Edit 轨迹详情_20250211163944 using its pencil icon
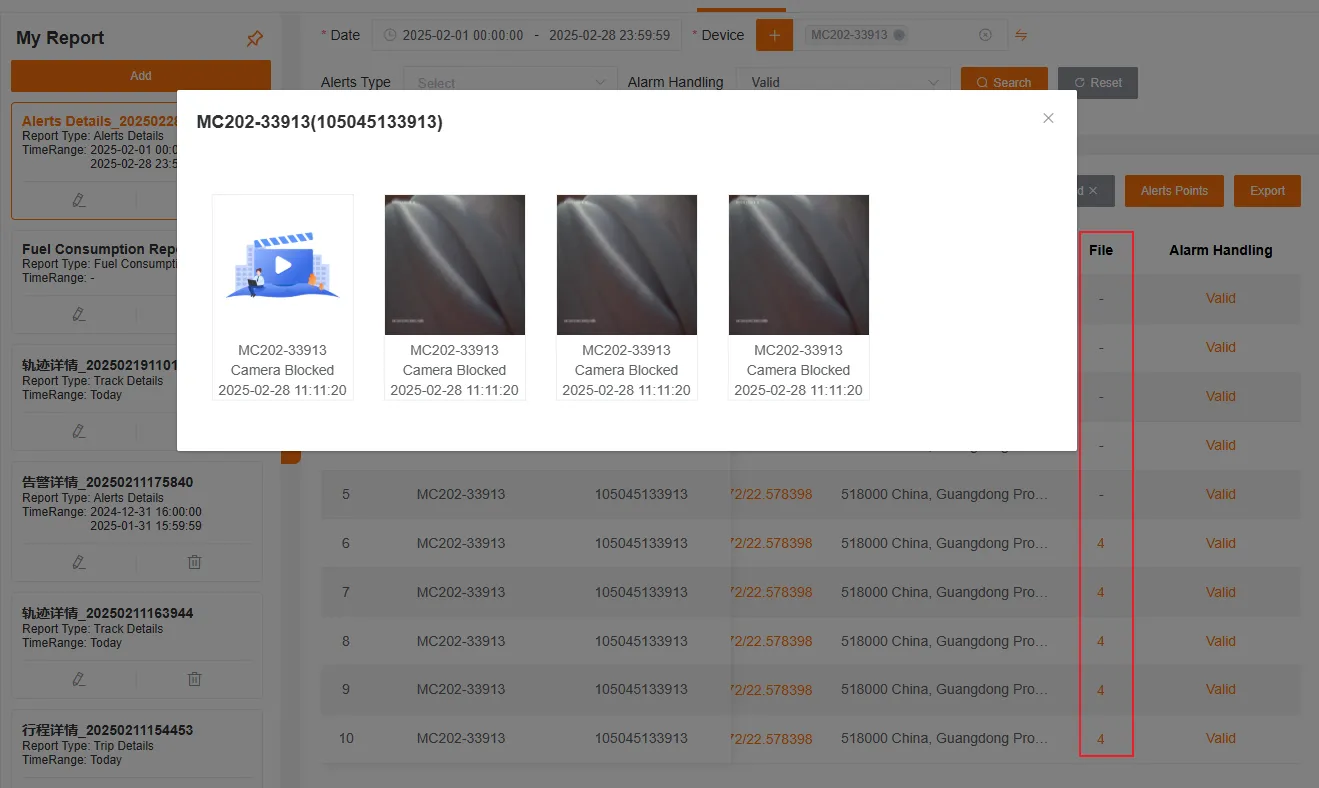Viewport: 1319px width, 788px height. 79,679
